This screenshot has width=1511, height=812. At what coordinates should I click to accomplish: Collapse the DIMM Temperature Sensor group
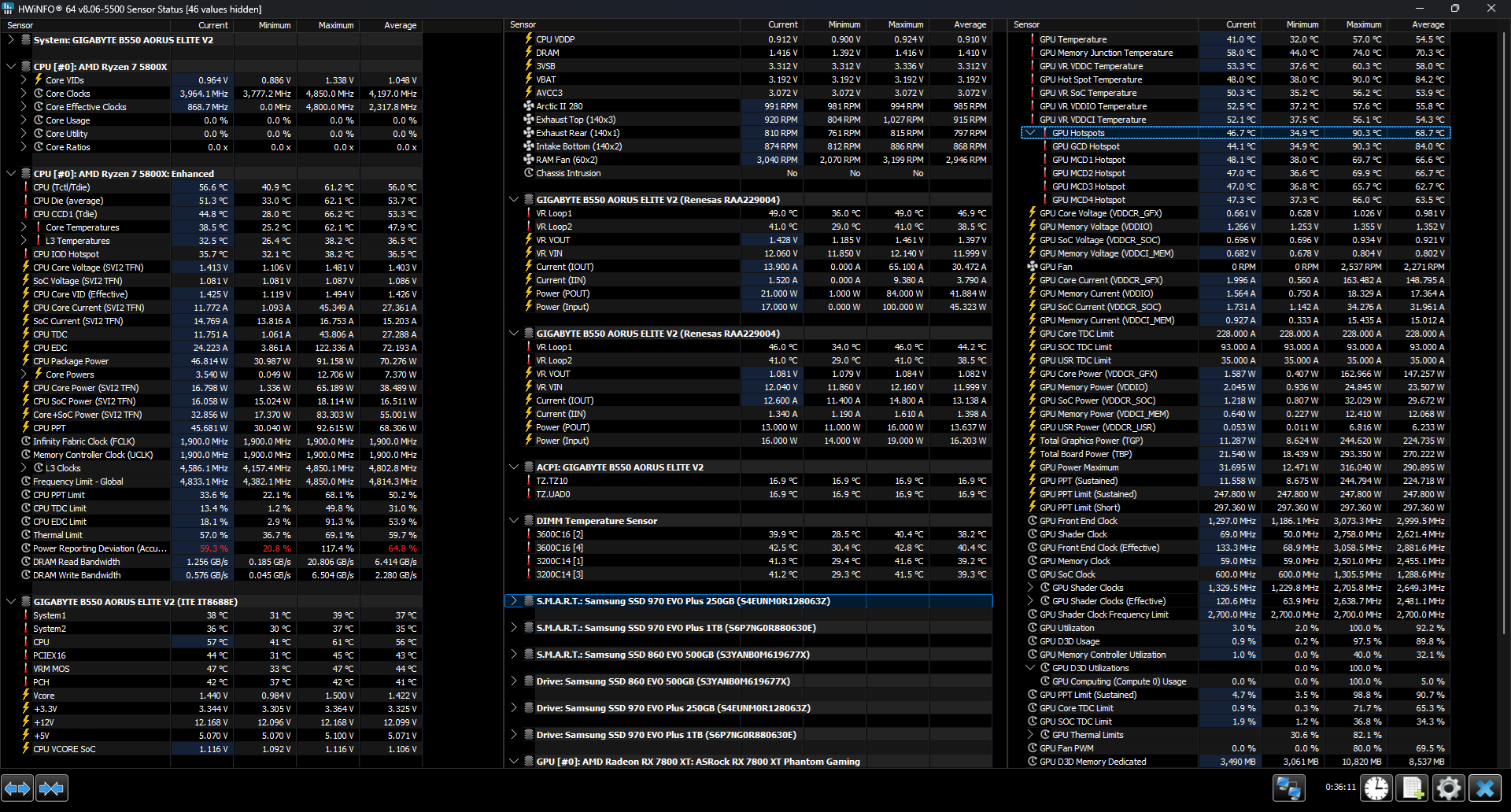click(x=514, y=521)
